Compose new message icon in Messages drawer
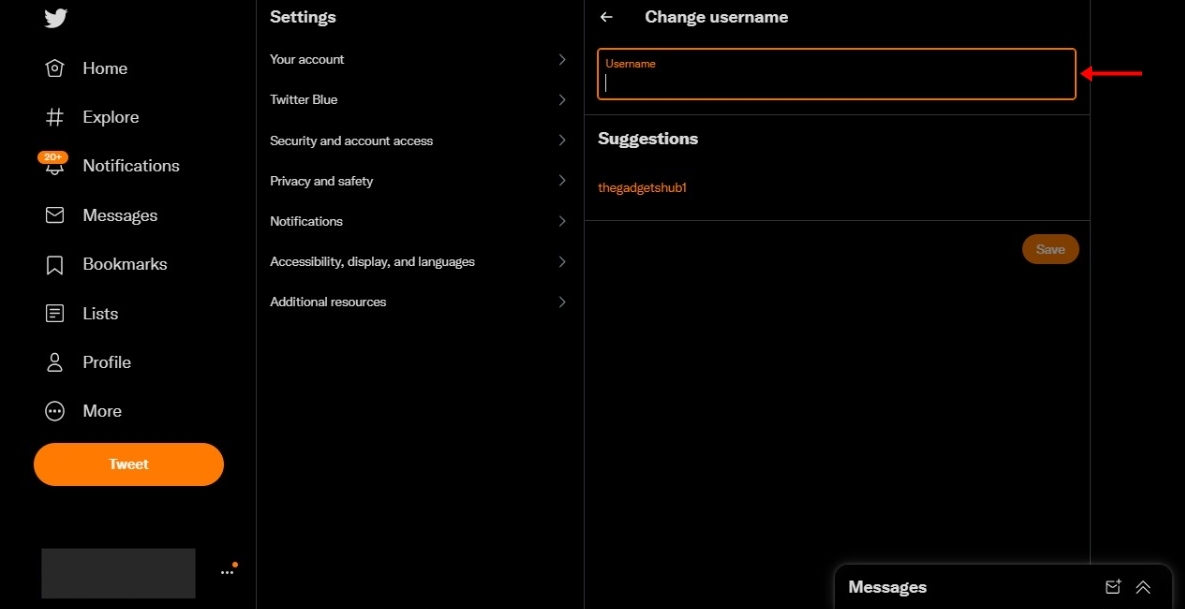The height and width of the screenshot is (609, 1185). 1112,587
